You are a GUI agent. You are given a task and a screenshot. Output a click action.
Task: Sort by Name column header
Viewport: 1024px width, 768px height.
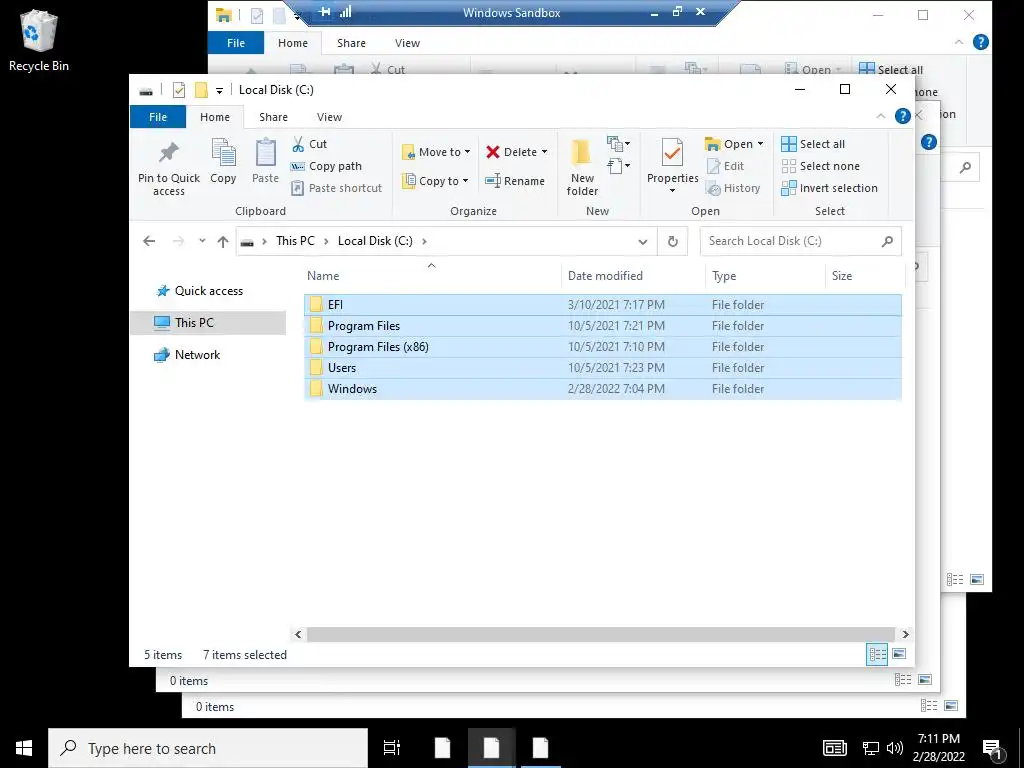(431, 276)
